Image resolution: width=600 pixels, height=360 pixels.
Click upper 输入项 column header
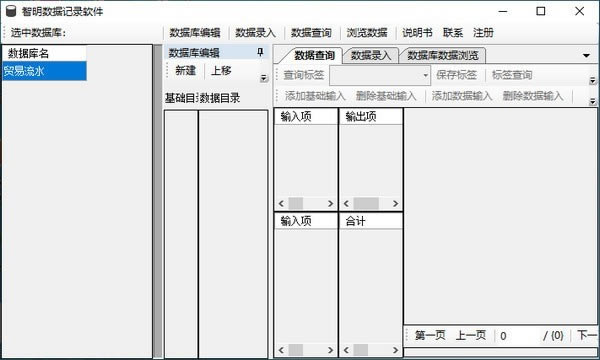coord(306,117)
